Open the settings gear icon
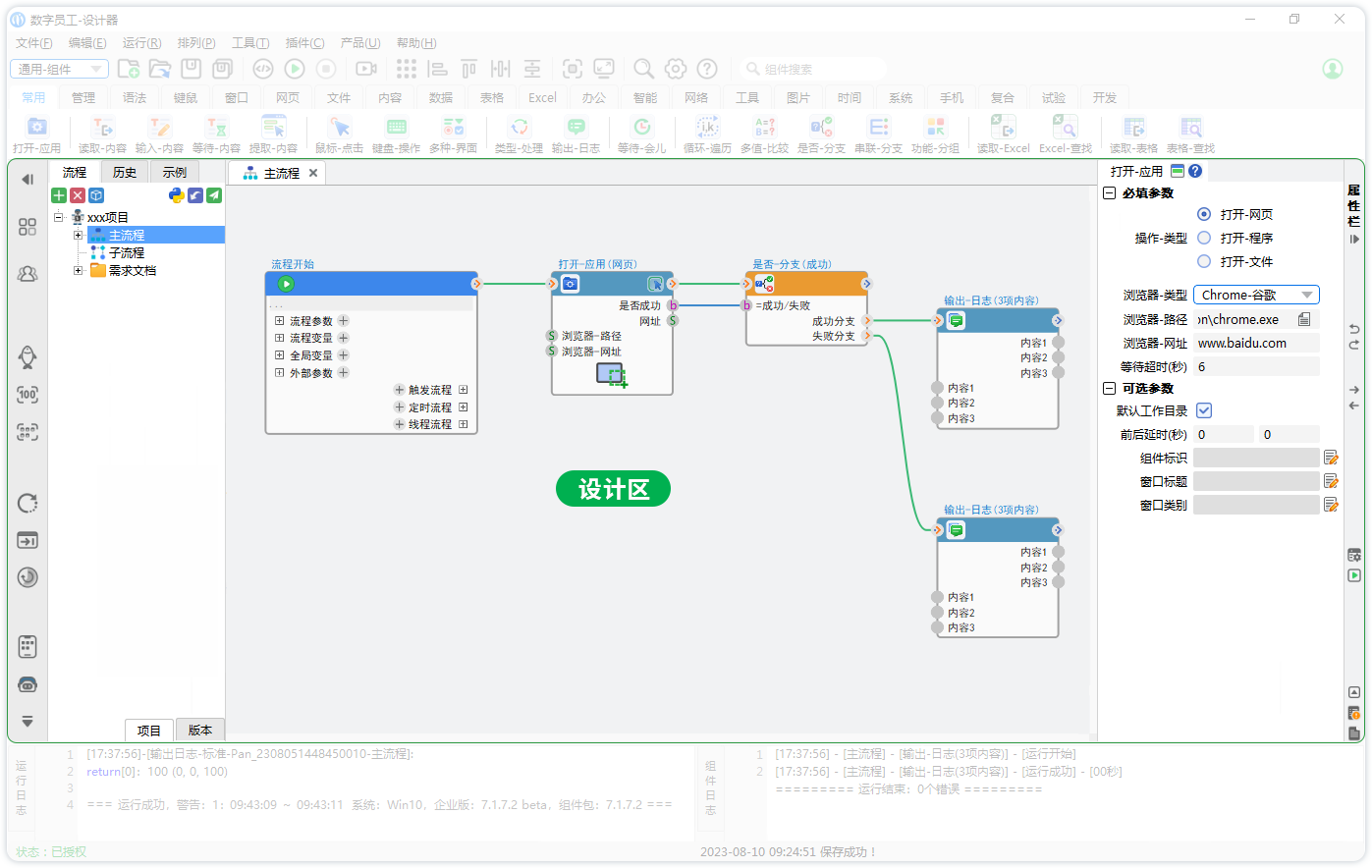The width and height of the screenshot is (1372, 868). (676, 69)
